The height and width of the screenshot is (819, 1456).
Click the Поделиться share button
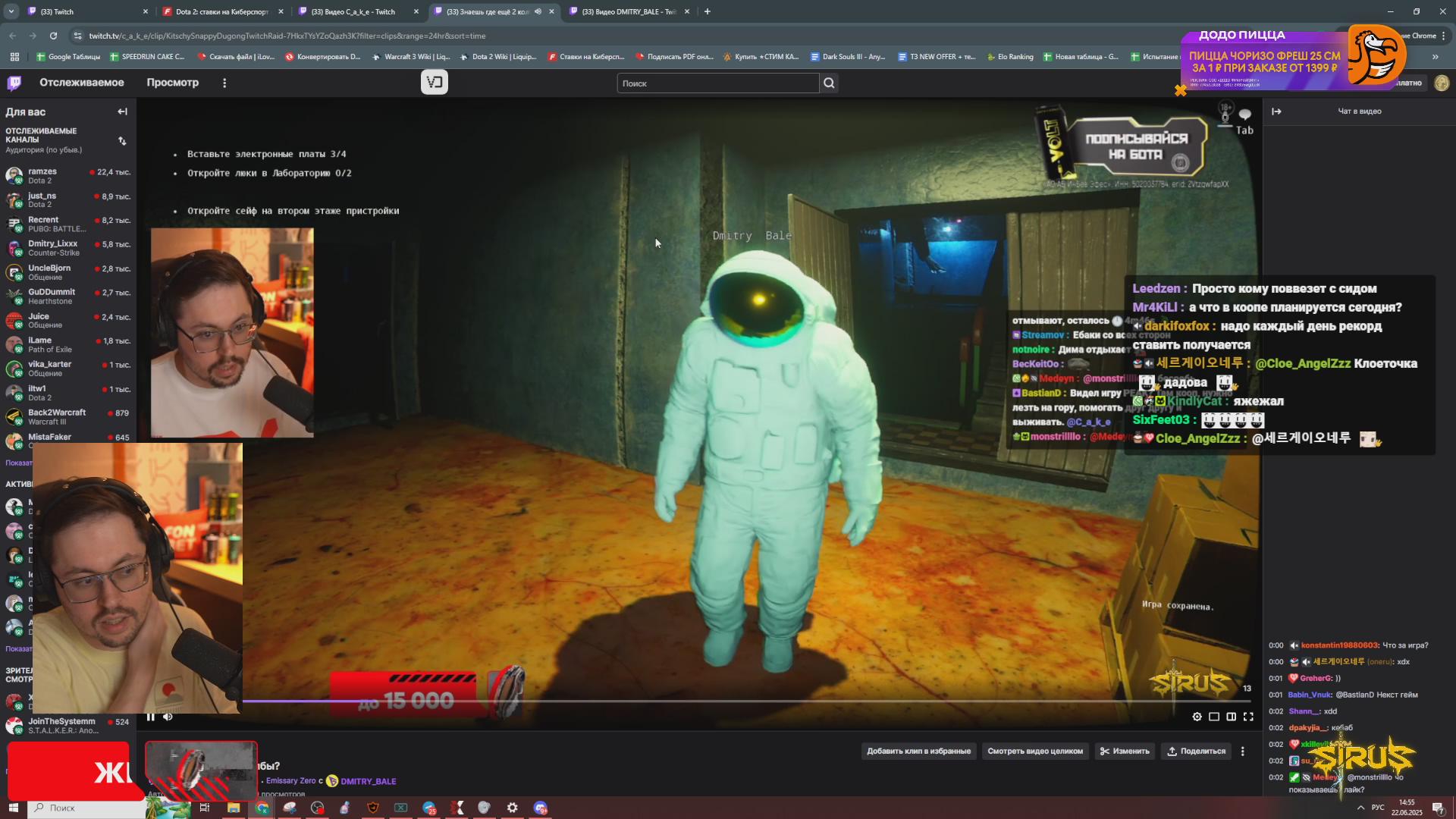pos(1197,752)
